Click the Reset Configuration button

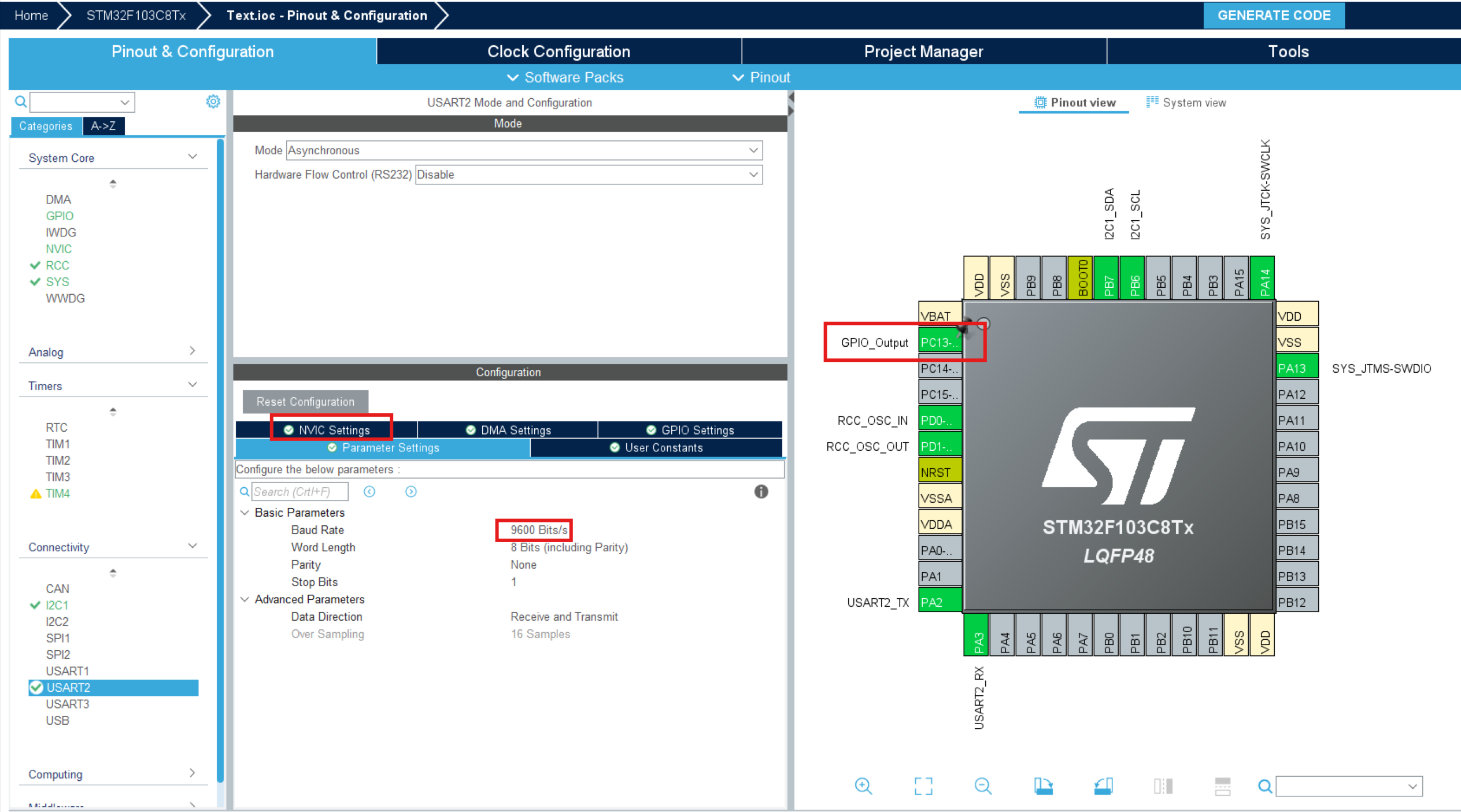point(305,402)
